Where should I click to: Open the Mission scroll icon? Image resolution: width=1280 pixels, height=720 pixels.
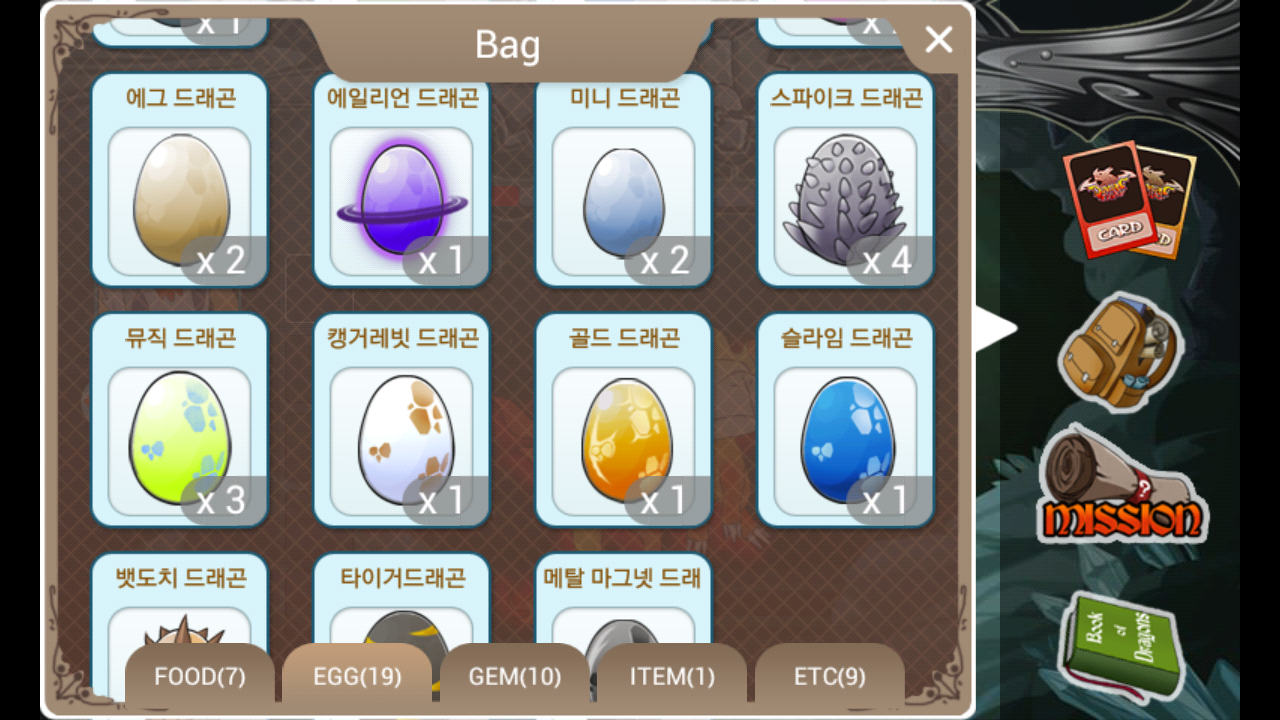tap(1121, 485)
